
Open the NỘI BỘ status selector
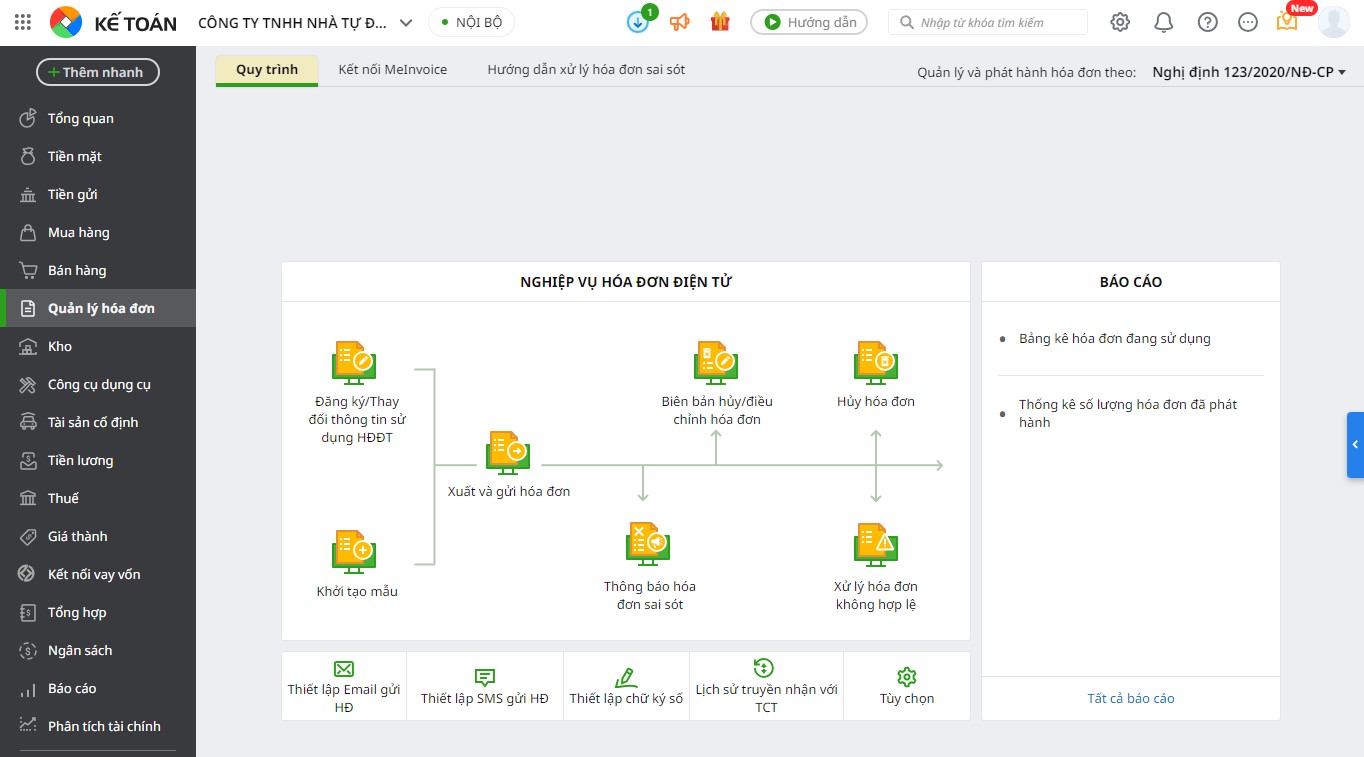(472, 22)
